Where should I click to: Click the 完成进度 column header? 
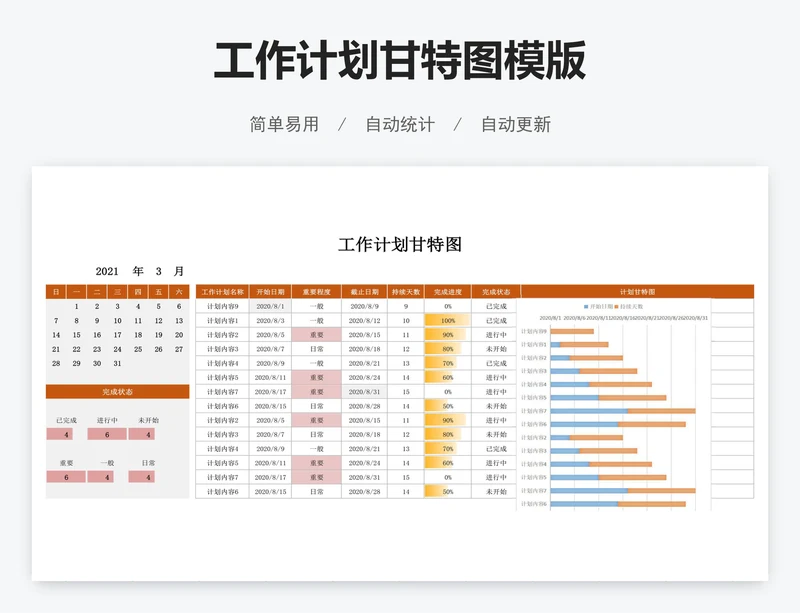[448, 292]
